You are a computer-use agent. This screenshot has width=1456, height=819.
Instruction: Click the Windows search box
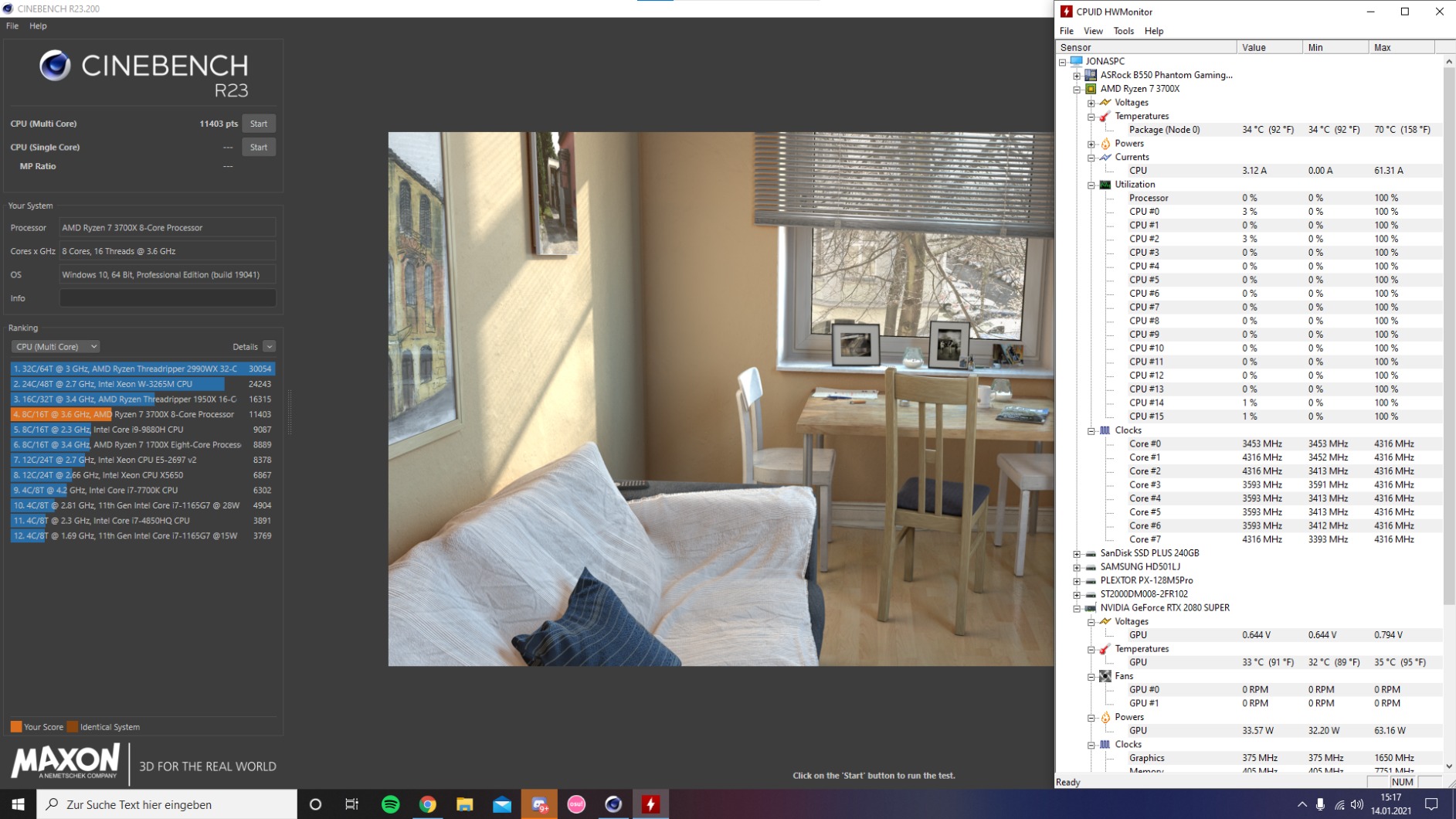coord(167,804)
